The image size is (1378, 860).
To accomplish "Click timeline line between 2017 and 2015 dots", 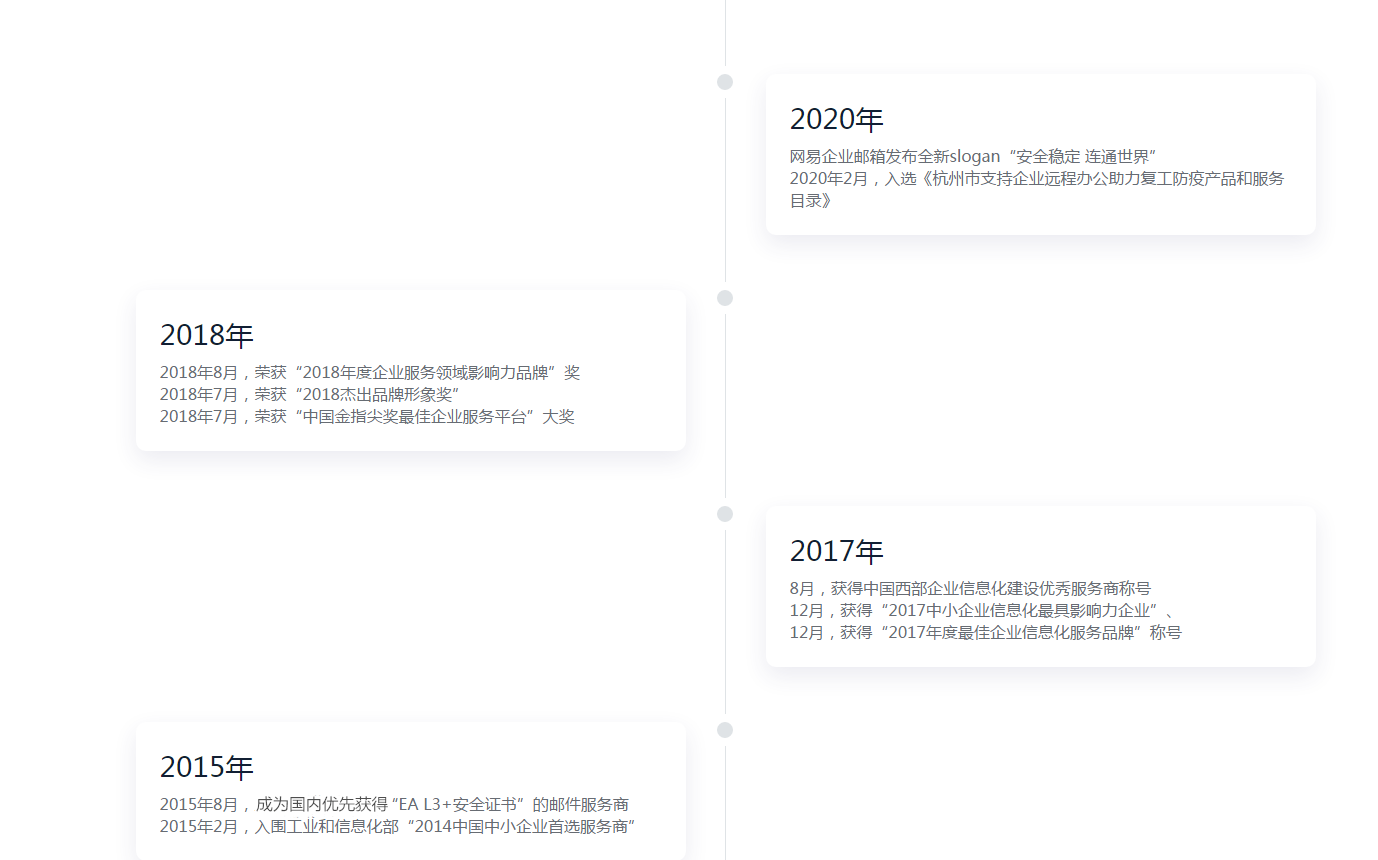I will click(x=725, y=622).
